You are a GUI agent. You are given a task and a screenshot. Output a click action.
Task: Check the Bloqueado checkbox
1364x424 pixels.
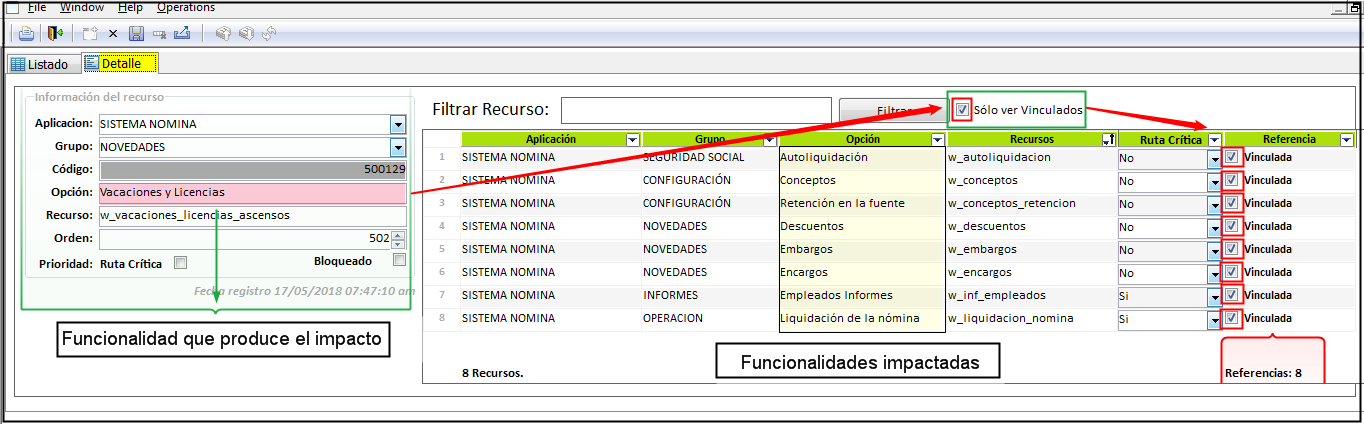[x=399, y=260]
